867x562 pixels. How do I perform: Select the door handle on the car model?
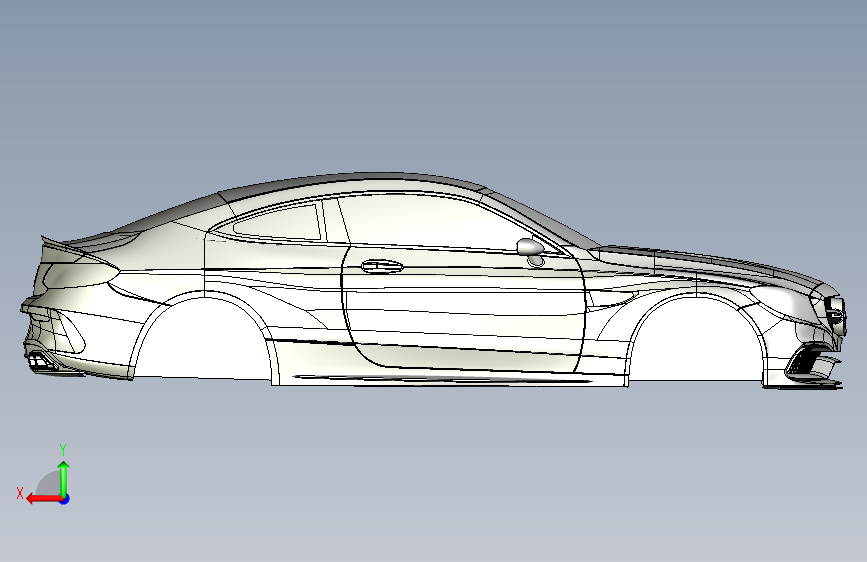pyautogui.click(x=382, y=267)
